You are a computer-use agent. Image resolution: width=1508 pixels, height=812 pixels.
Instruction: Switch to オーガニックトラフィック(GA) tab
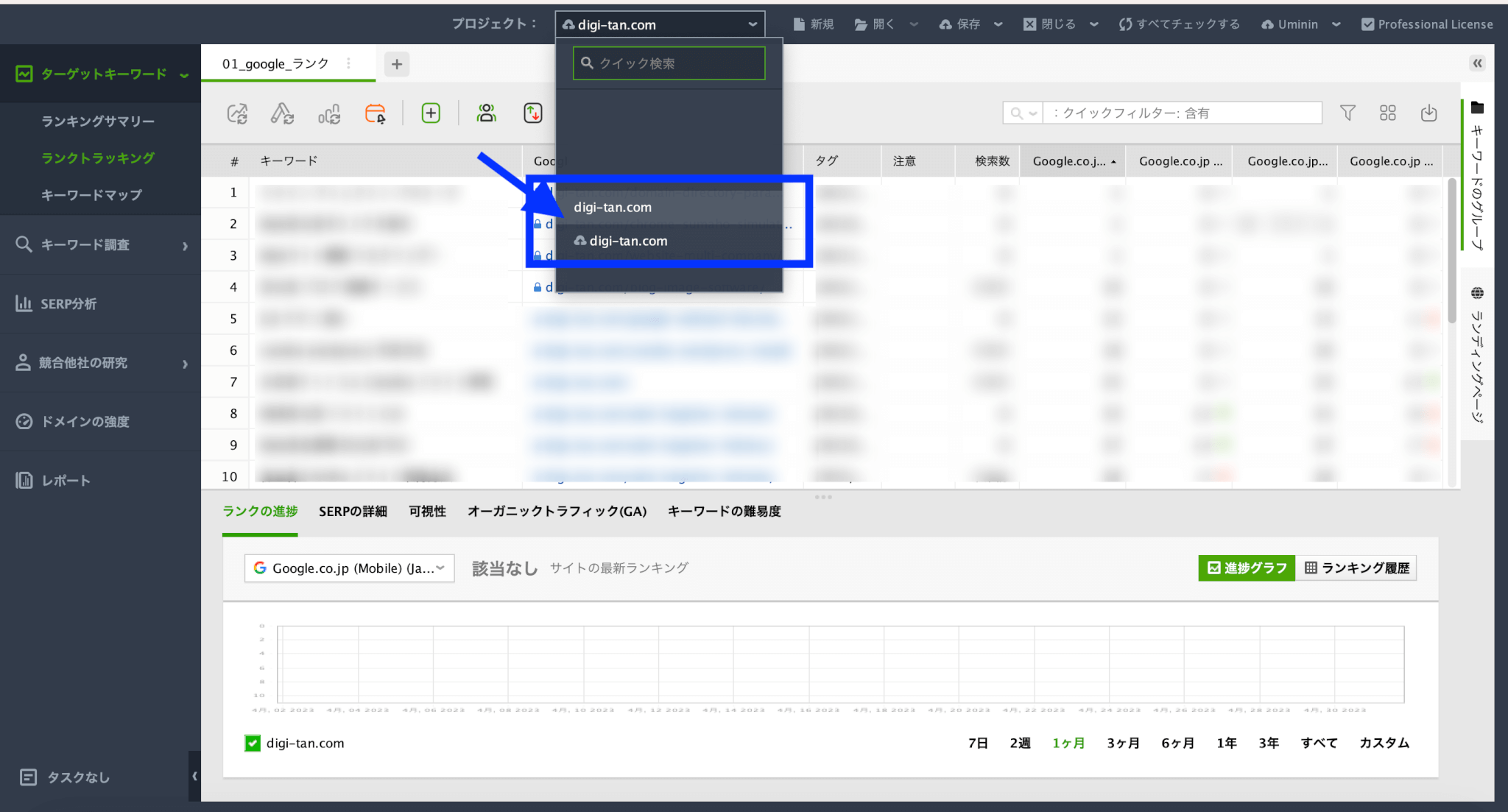pyautogui.click(x=557, y=511)
